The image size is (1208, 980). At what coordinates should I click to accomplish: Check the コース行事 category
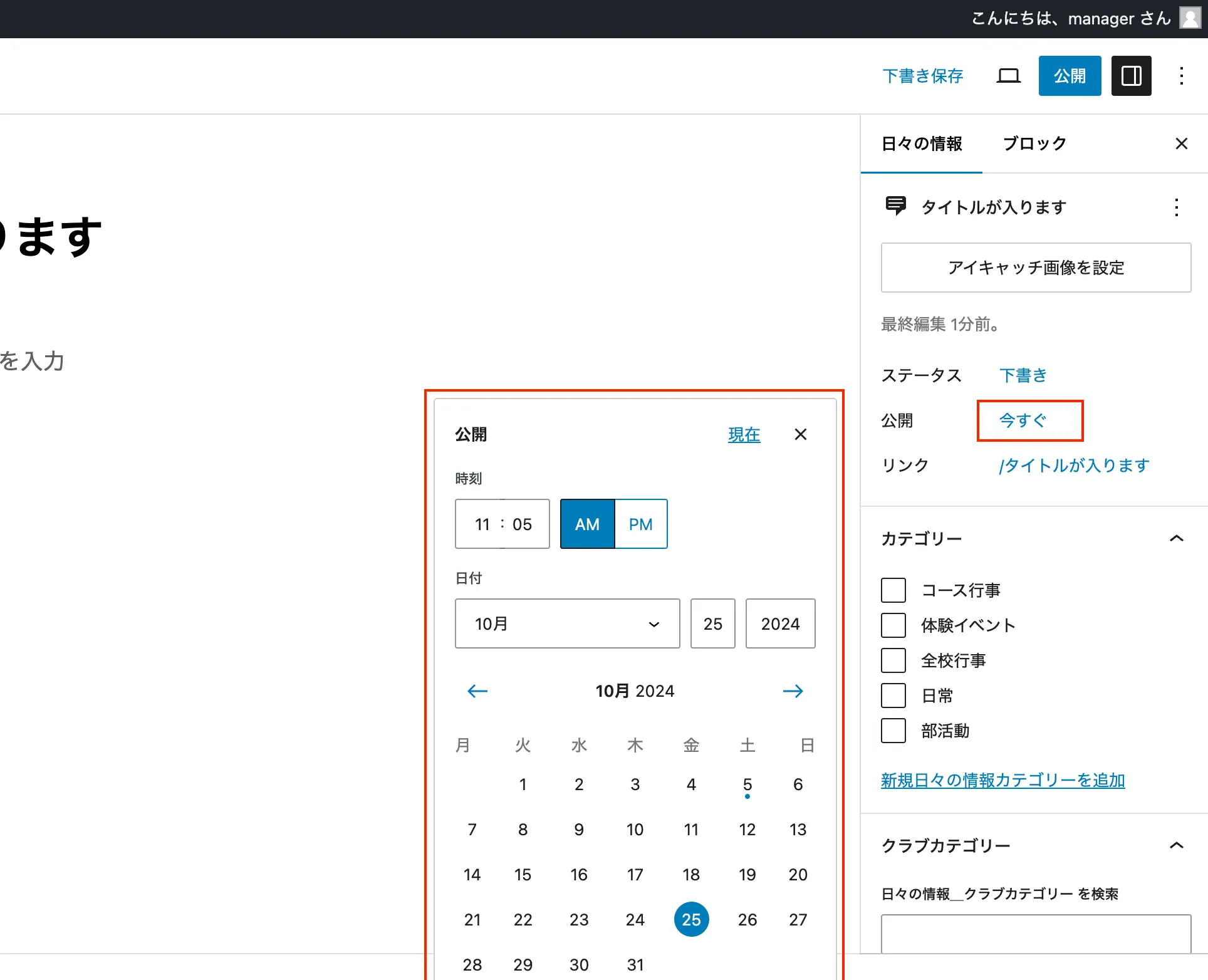(x=893, y=590)
